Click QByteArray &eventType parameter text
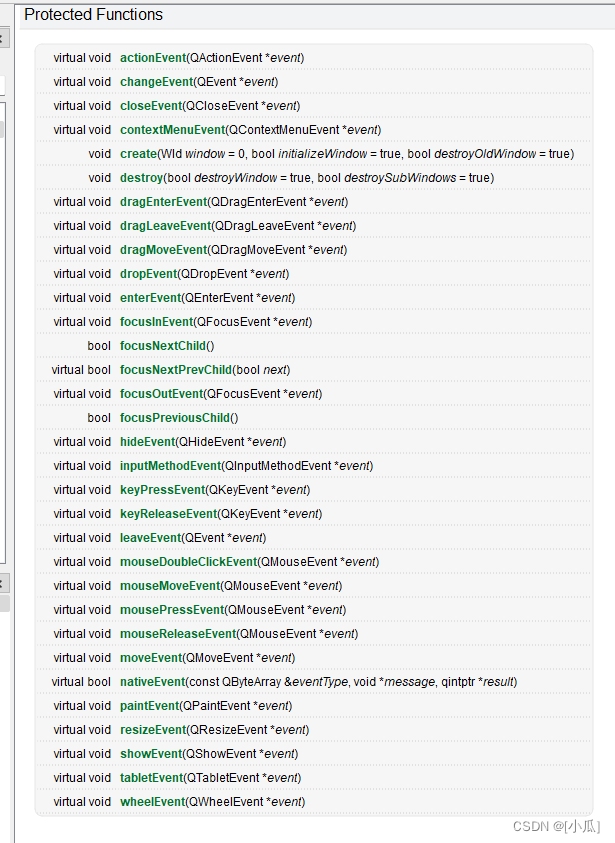 [285, 682]
